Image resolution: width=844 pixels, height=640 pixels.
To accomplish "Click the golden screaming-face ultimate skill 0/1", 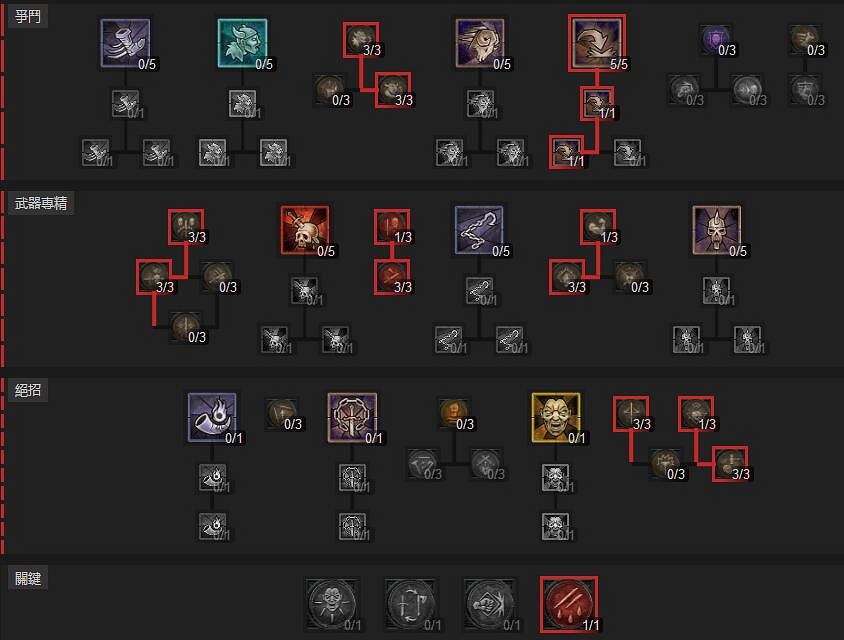I will [x=556, y=418].
